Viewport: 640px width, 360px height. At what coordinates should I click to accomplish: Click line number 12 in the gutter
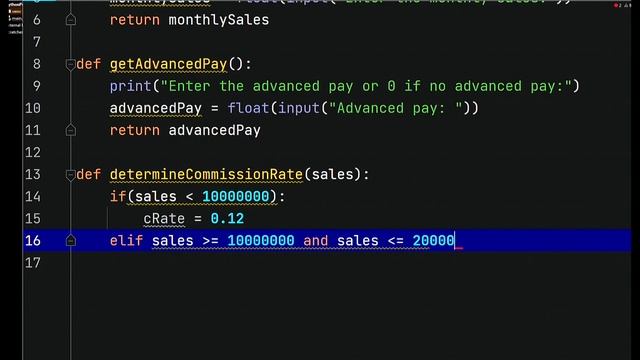click(33, 152)
